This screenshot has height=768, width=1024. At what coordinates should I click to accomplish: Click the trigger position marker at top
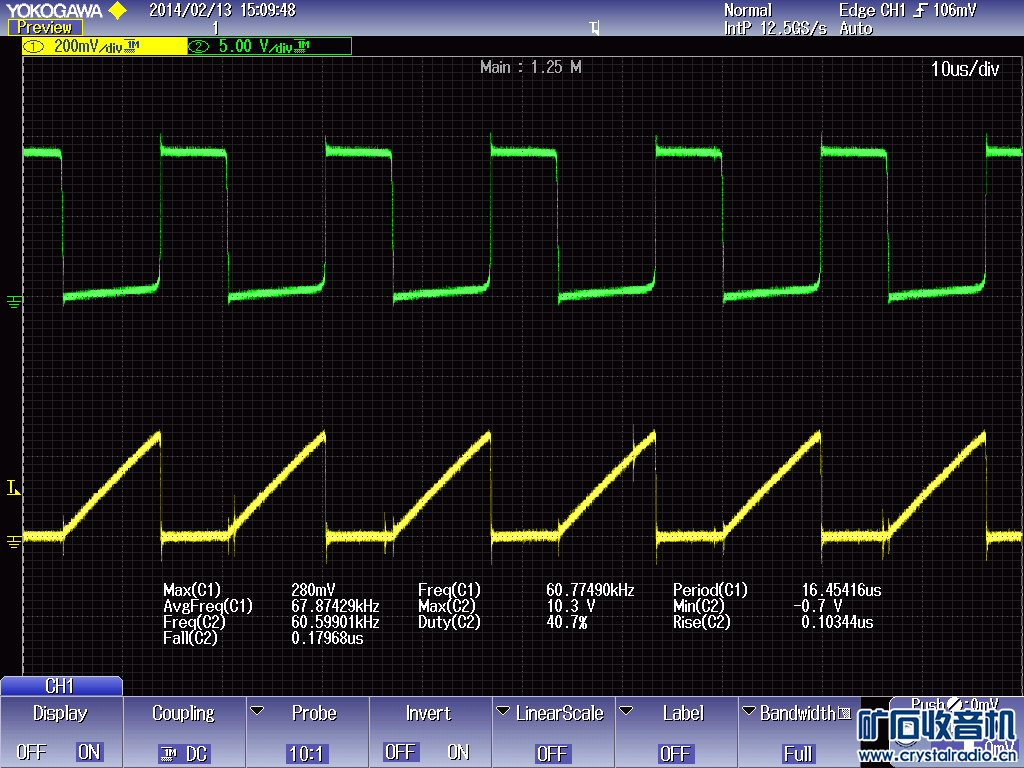click(595, 29)
